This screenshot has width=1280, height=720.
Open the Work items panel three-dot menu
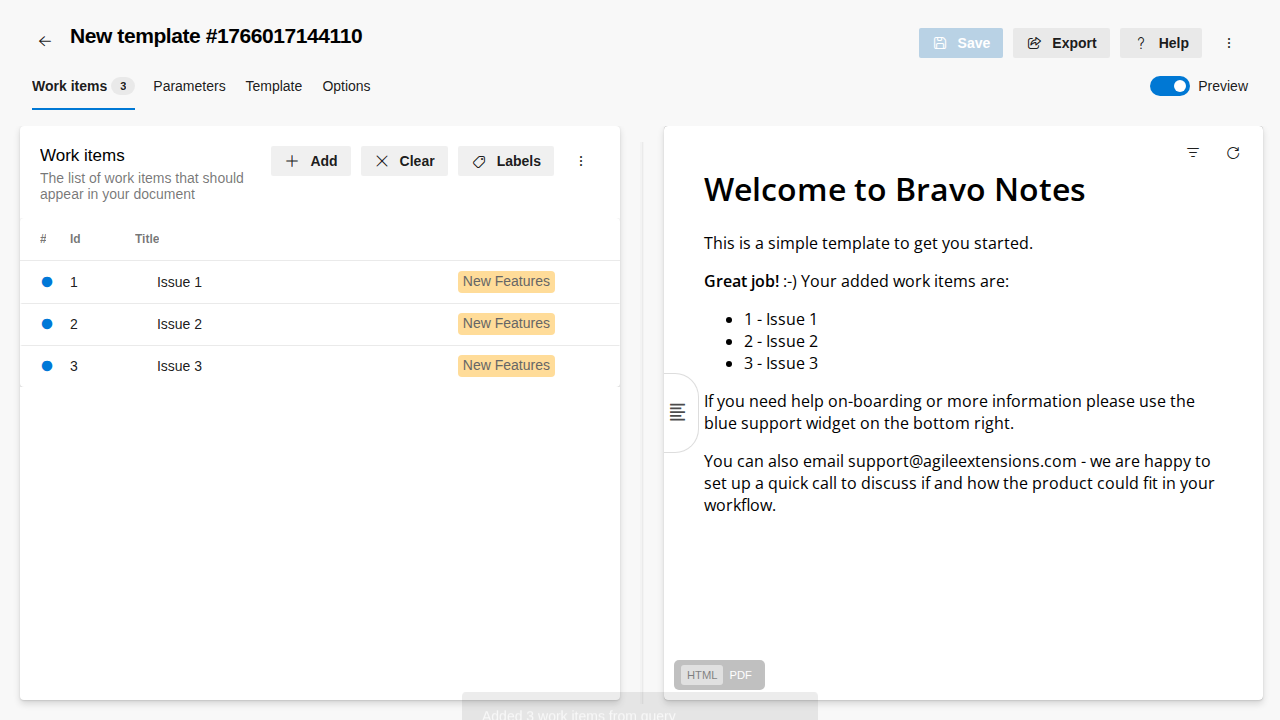(581, 161)
